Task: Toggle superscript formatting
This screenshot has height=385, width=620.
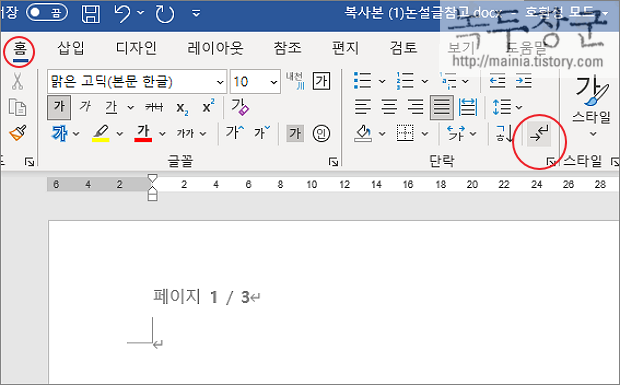Action: [x=208, y=106]
